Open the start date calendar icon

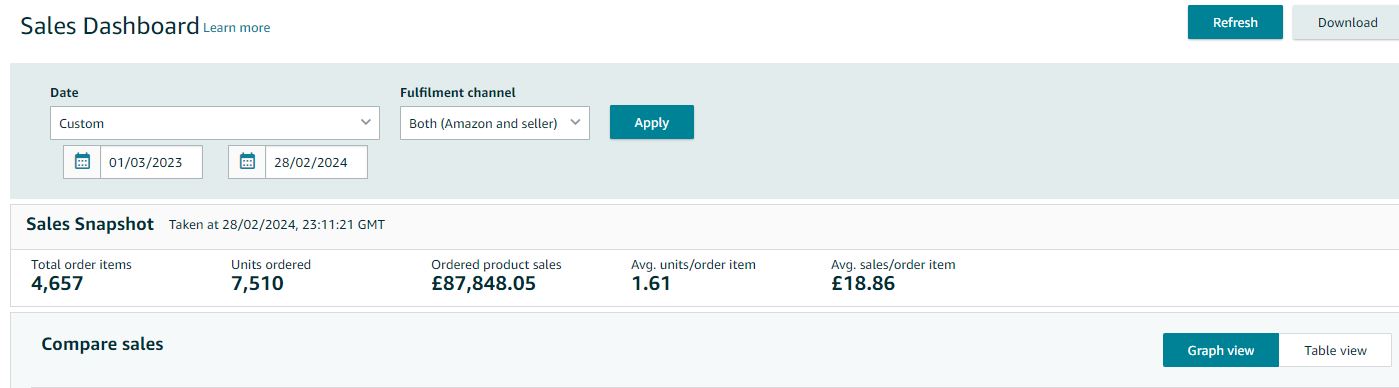[x=82, y=162]
